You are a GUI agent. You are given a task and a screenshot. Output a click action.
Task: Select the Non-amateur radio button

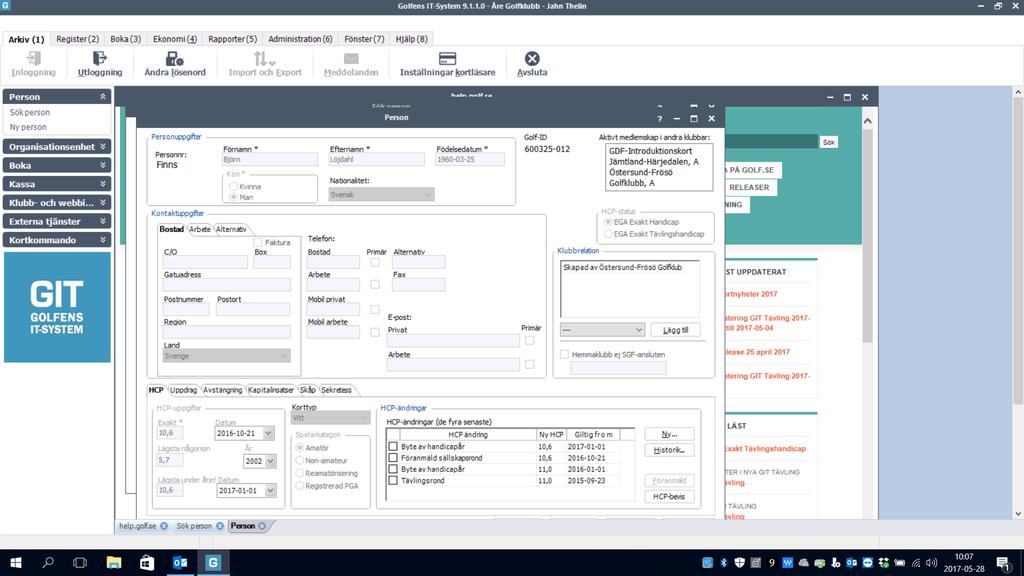pos(300,460)
